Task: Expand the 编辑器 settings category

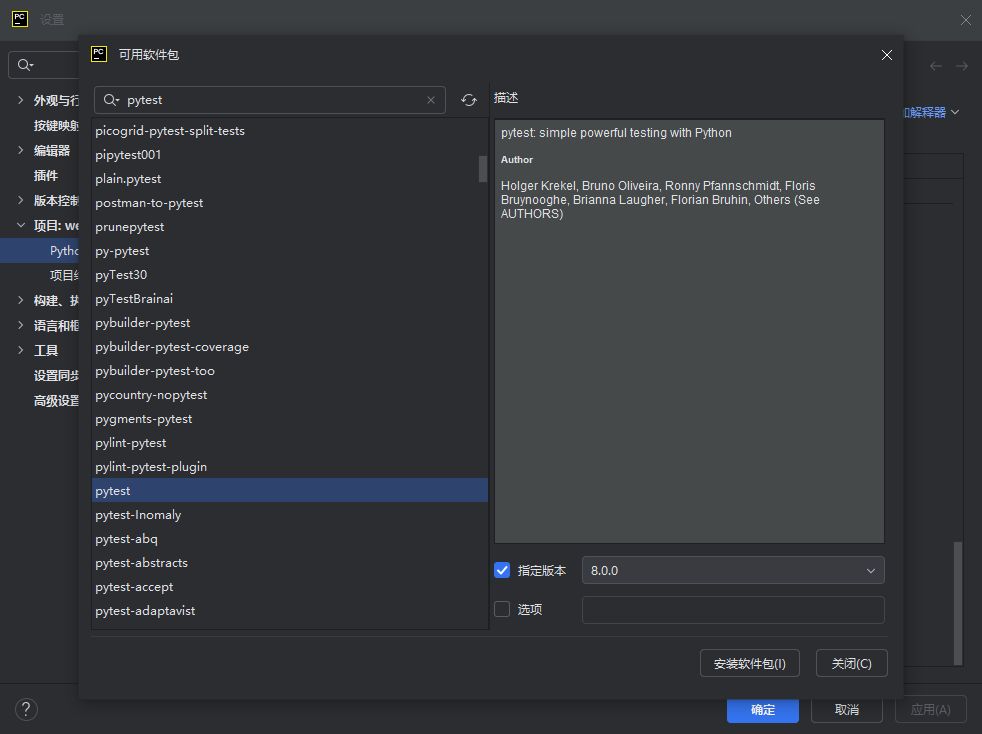Action: pos(21,150)
